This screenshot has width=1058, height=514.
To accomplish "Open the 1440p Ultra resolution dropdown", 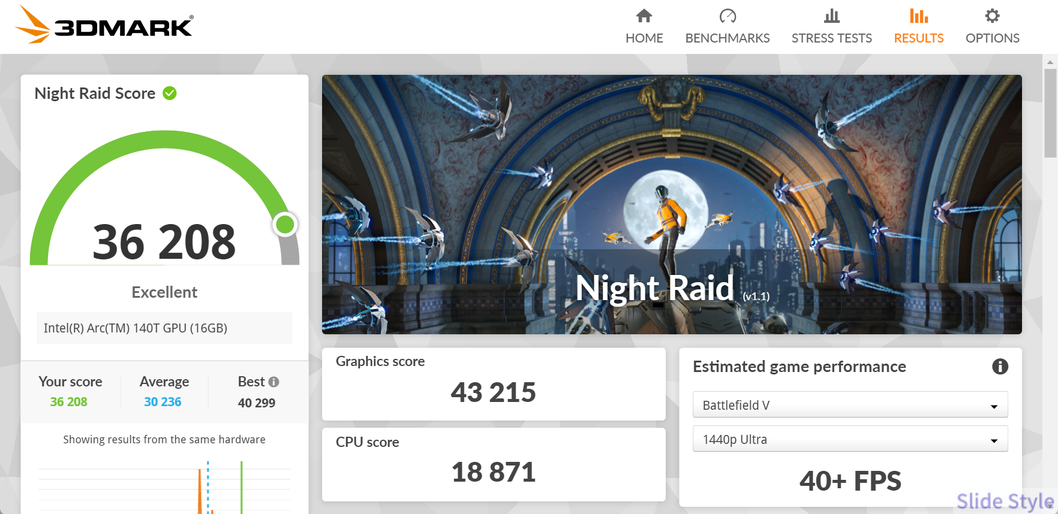I will tap(850, 439).
